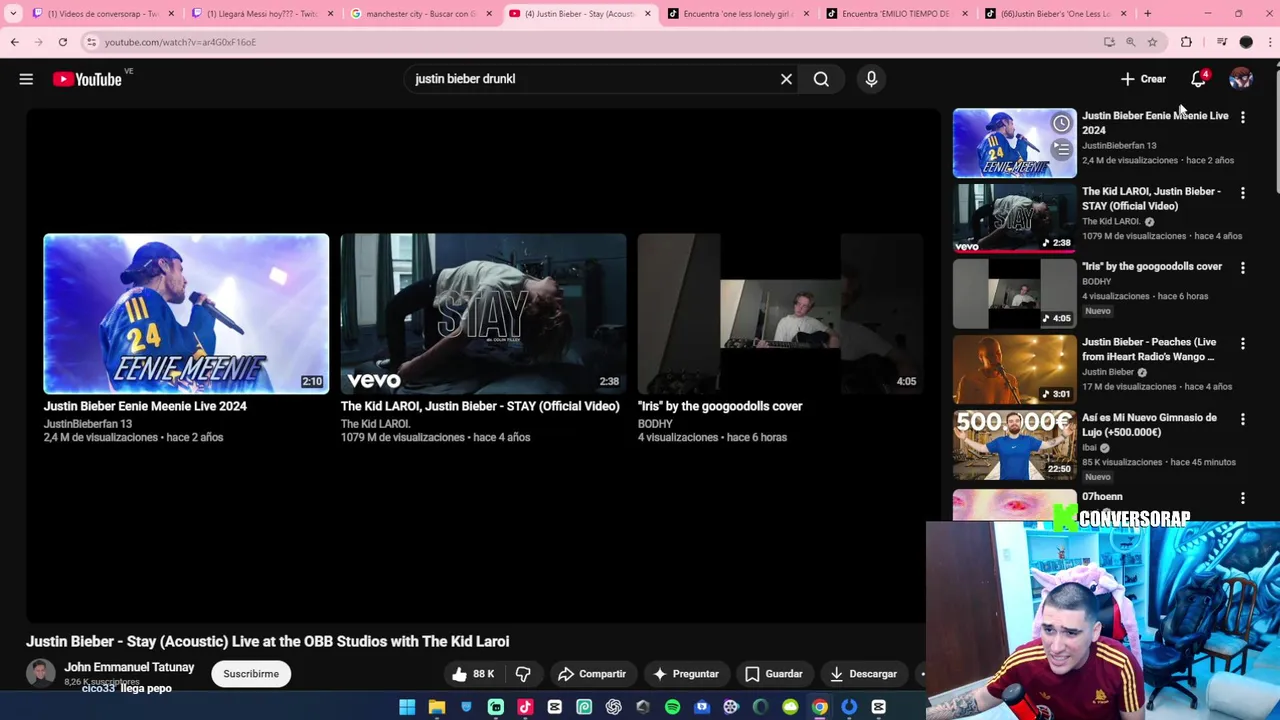Open end-screen title Justin Bieber Eenie Meenie Live 2024

click(145, 406)
